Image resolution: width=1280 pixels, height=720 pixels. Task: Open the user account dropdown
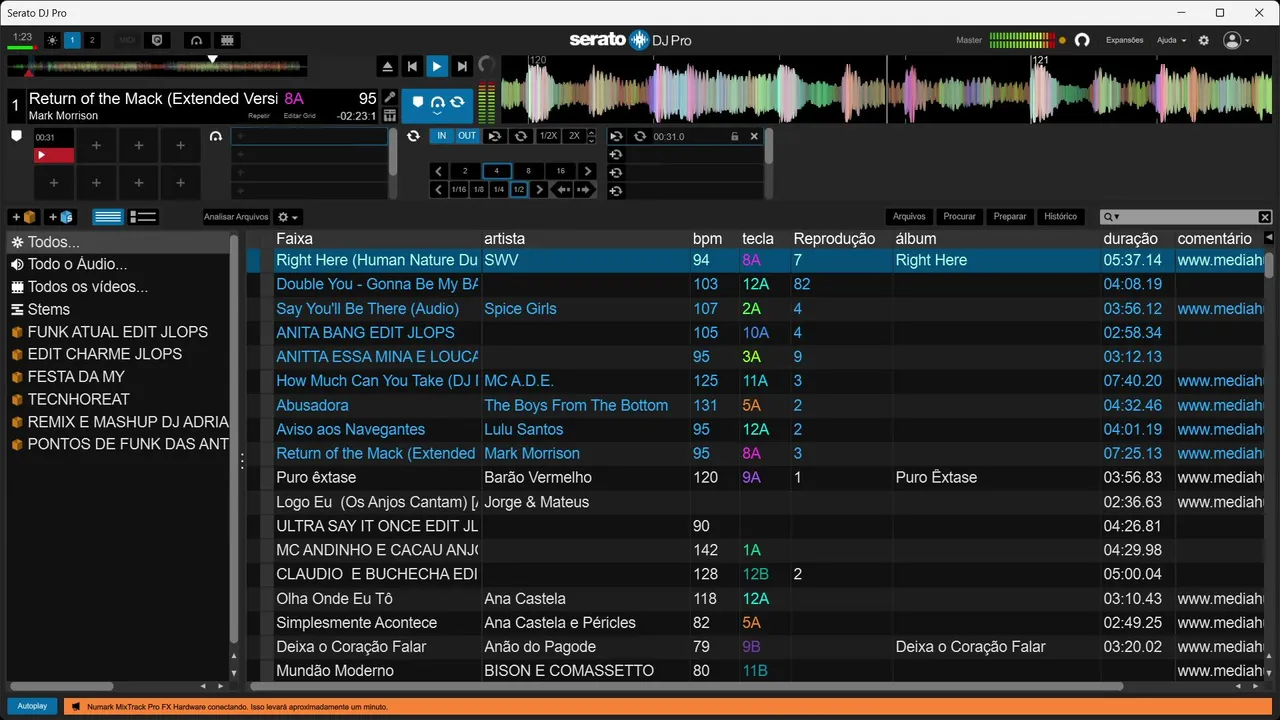[1237, 40]
